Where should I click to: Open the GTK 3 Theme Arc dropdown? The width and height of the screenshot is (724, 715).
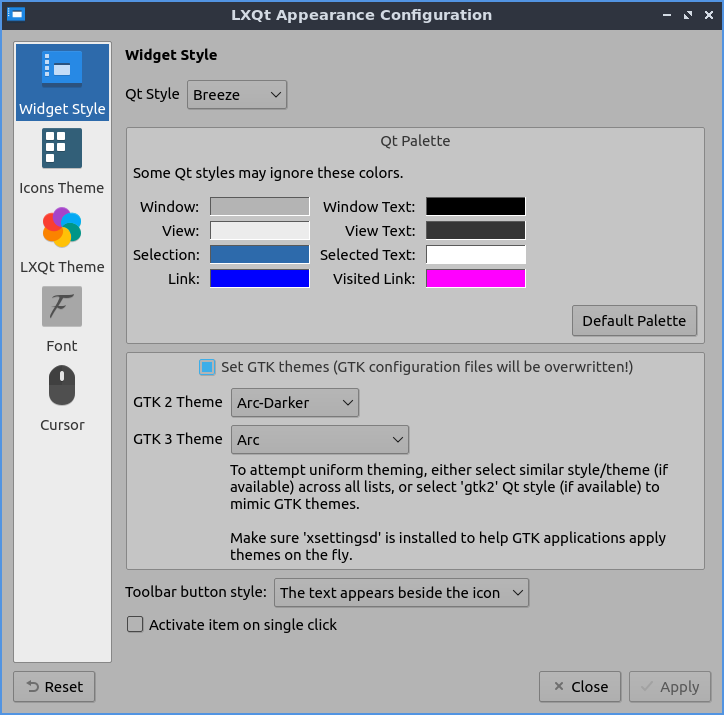click(x=320, y=440)
